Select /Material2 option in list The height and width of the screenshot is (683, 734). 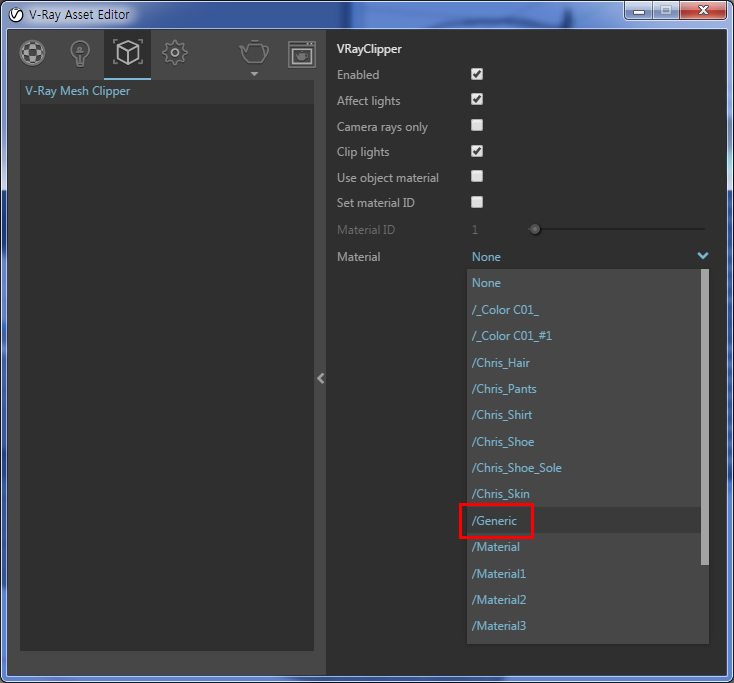pos(583,600)
